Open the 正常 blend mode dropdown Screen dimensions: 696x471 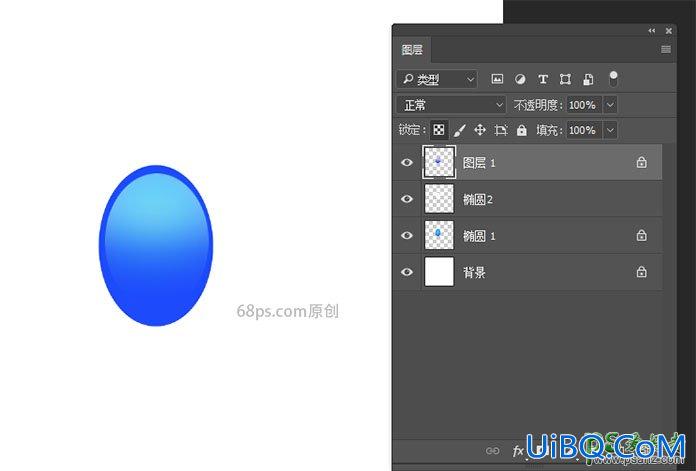[451, 105]
